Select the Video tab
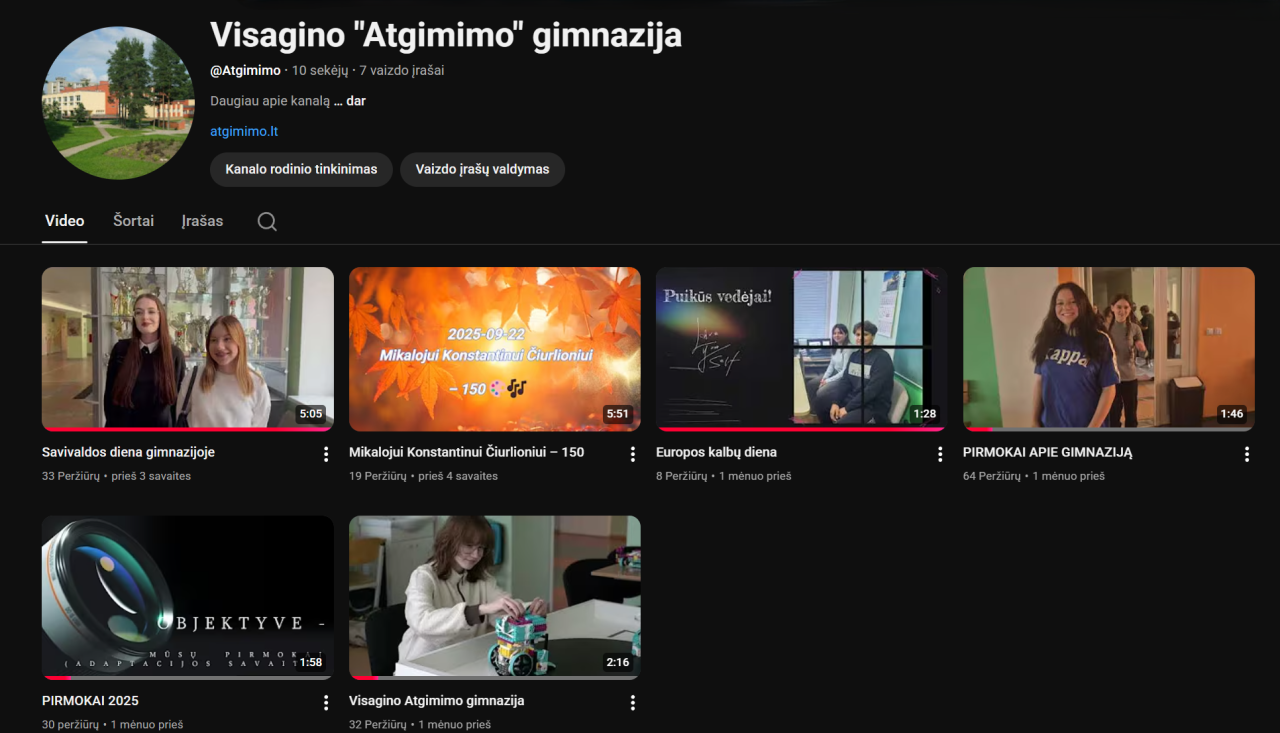This screenshot has width=1280, height=733. click(65, 221)
